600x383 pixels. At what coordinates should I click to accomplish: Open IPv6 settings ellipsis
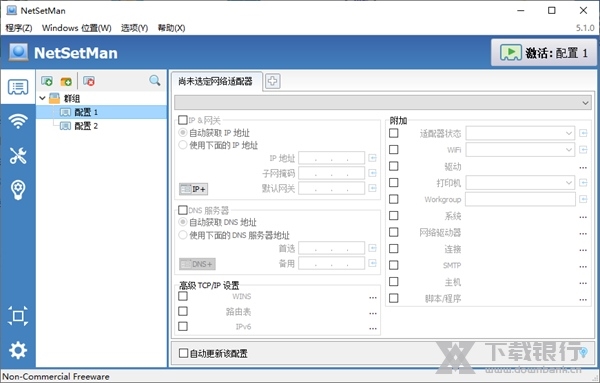click(373, 328)
